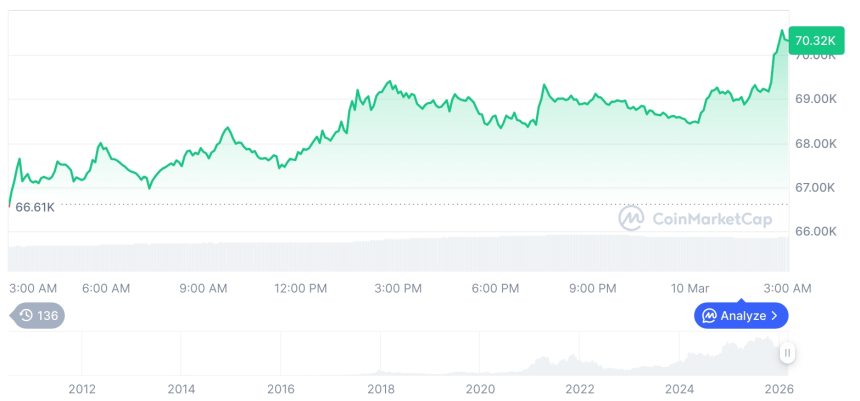Select the 2012 point on the range timeline
This screenshot has width=860, height=401.
pyautogui.click(x=81, y=389)
